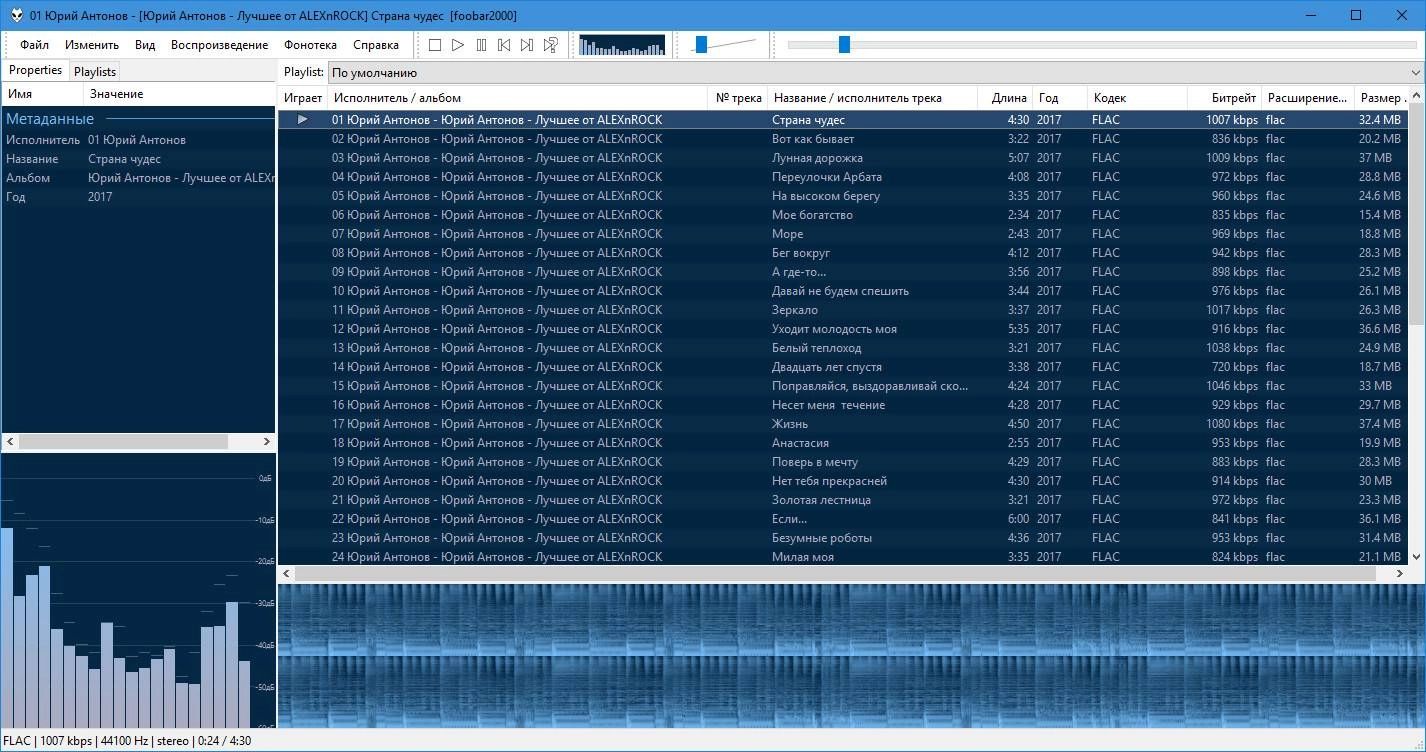Select track 'Бег вокруг'

click(x=843, y=253)
